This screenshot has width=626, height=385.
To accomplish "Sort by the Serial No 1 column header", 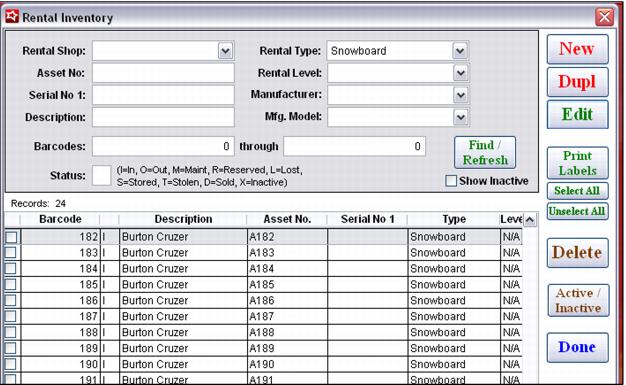I will (x=367, y=219).
